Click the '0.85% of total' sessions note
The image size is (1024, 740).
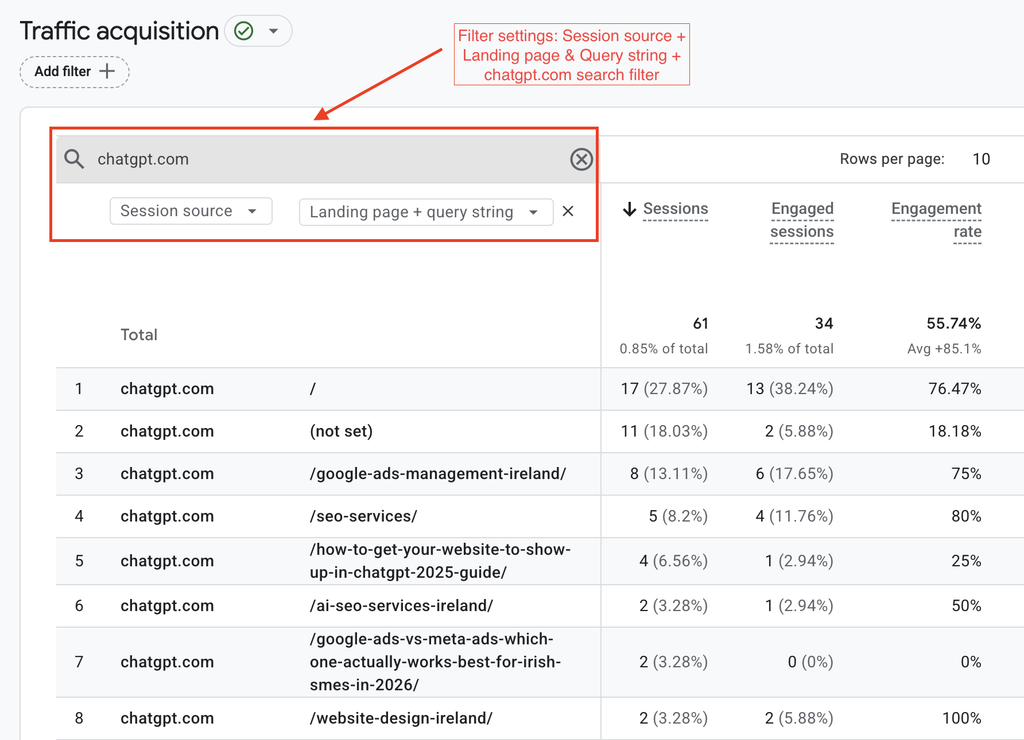(x=664, y=349)
